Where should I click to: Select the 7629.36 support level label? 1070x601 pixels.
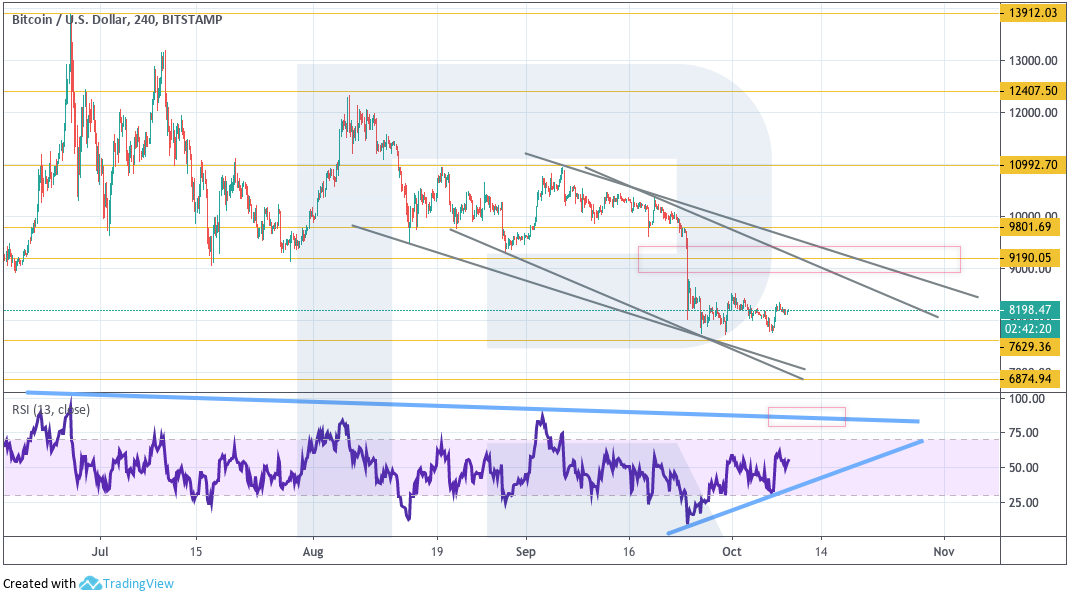(1031, 347)
